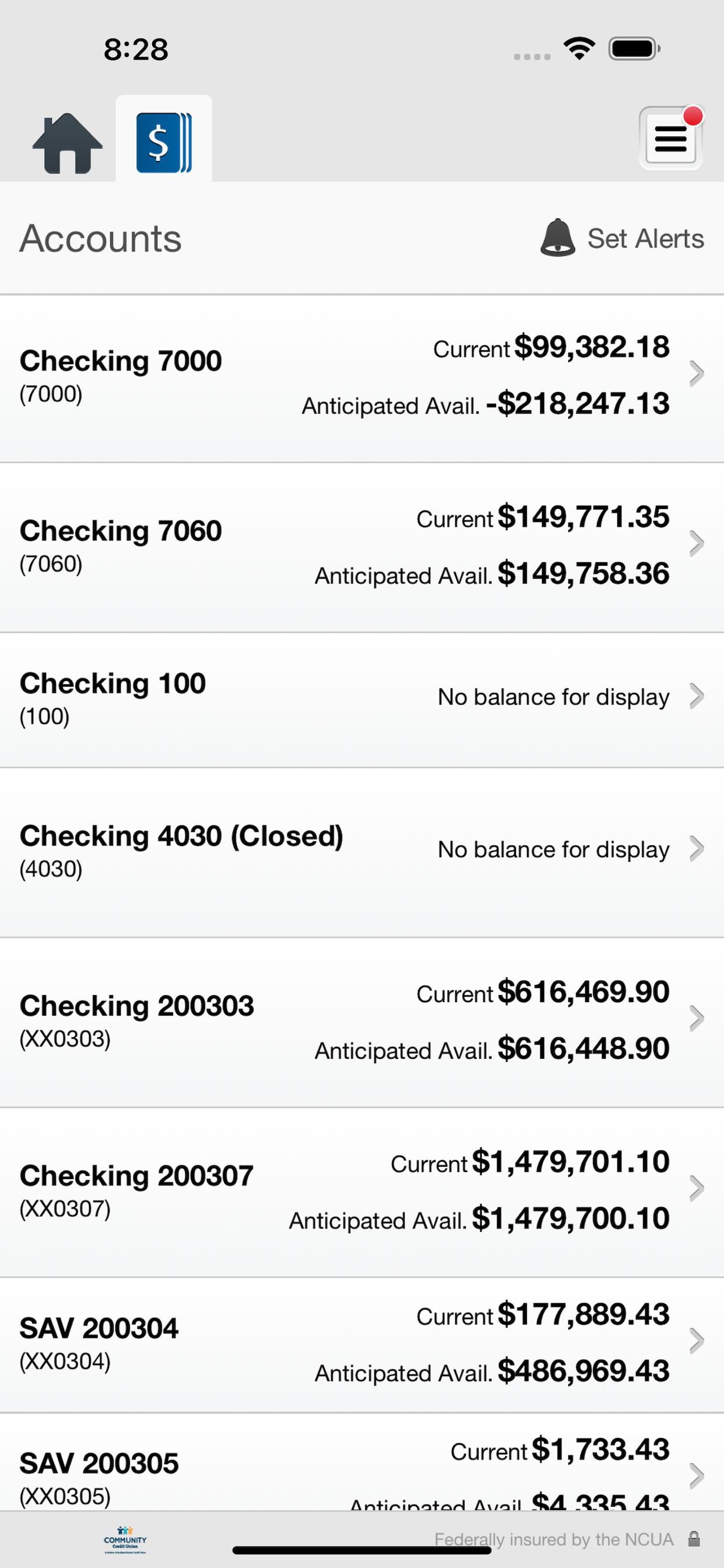Screen dimensions: 724x1568
Task: Open SAV 200305 chevron arrow
Action: 696,1475
